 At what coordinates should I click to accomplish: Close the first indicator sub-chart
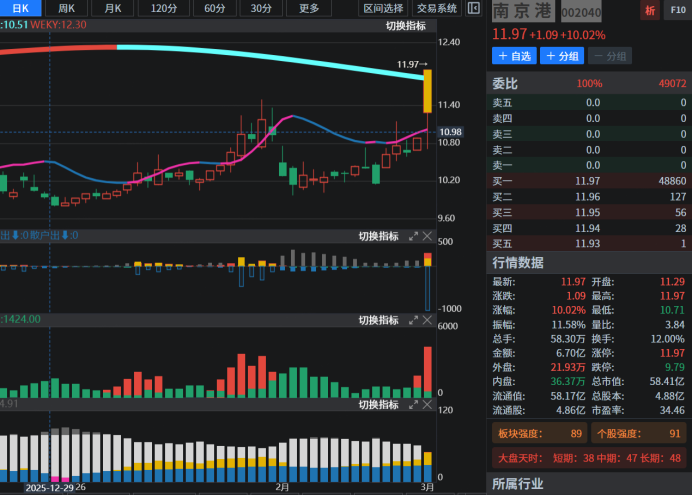point(428,236)
